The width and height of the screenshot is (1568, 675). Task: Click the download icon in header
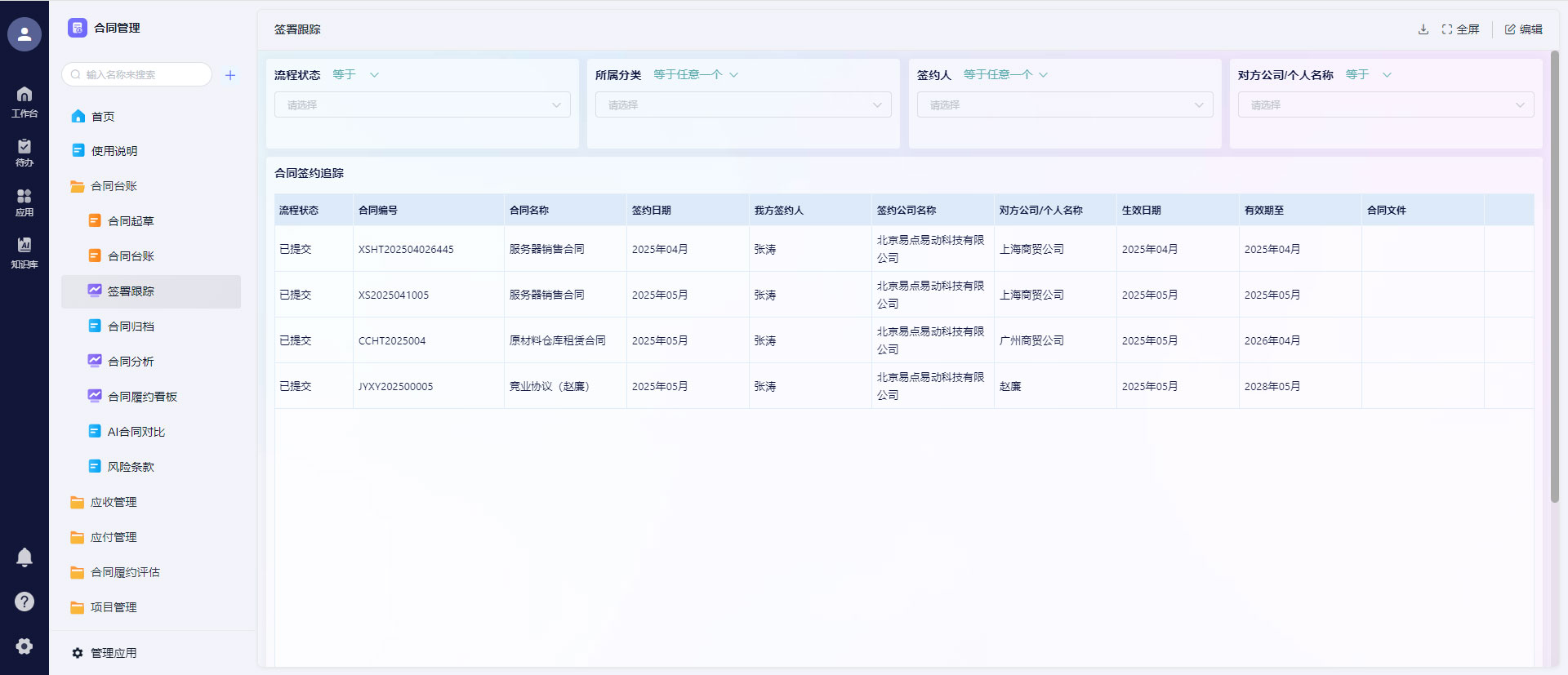1423,29
